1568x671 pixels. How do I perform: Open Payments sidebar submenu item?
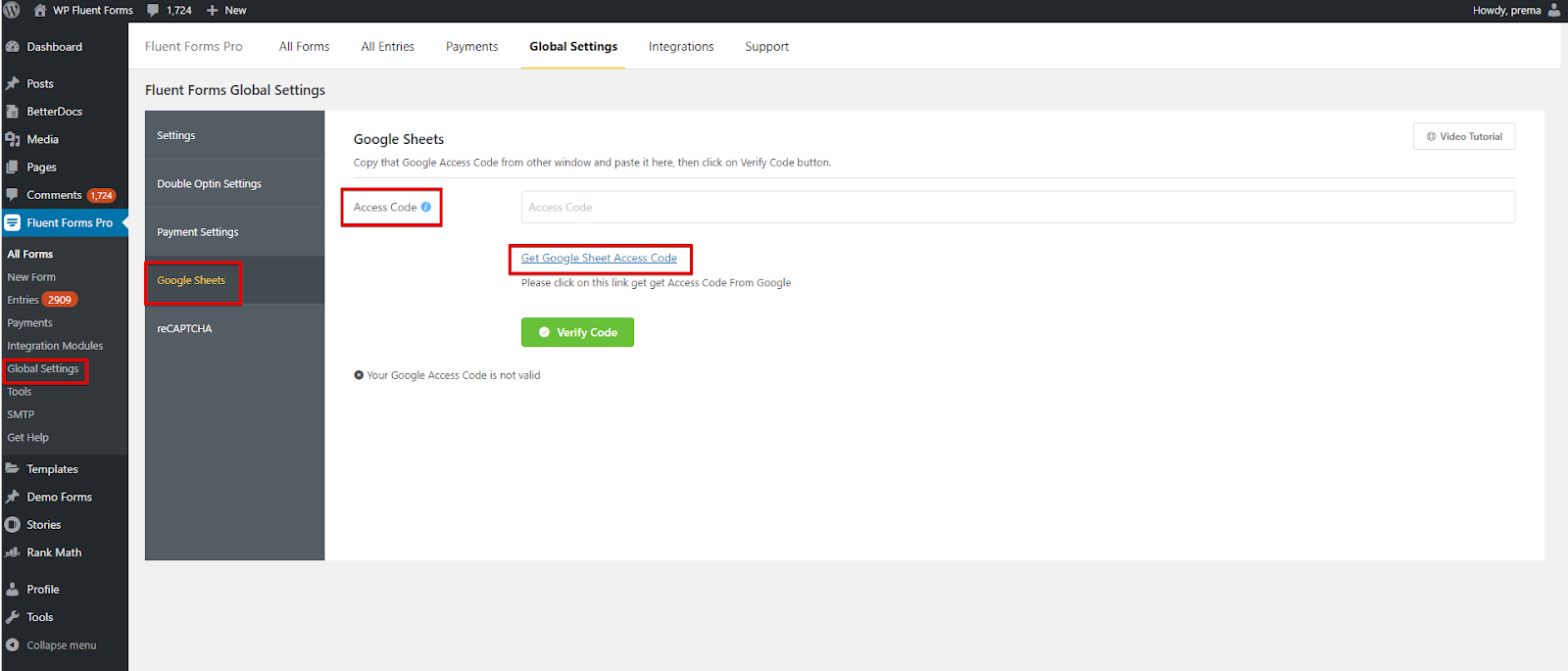pyautogui.click(x=29, y=322)
